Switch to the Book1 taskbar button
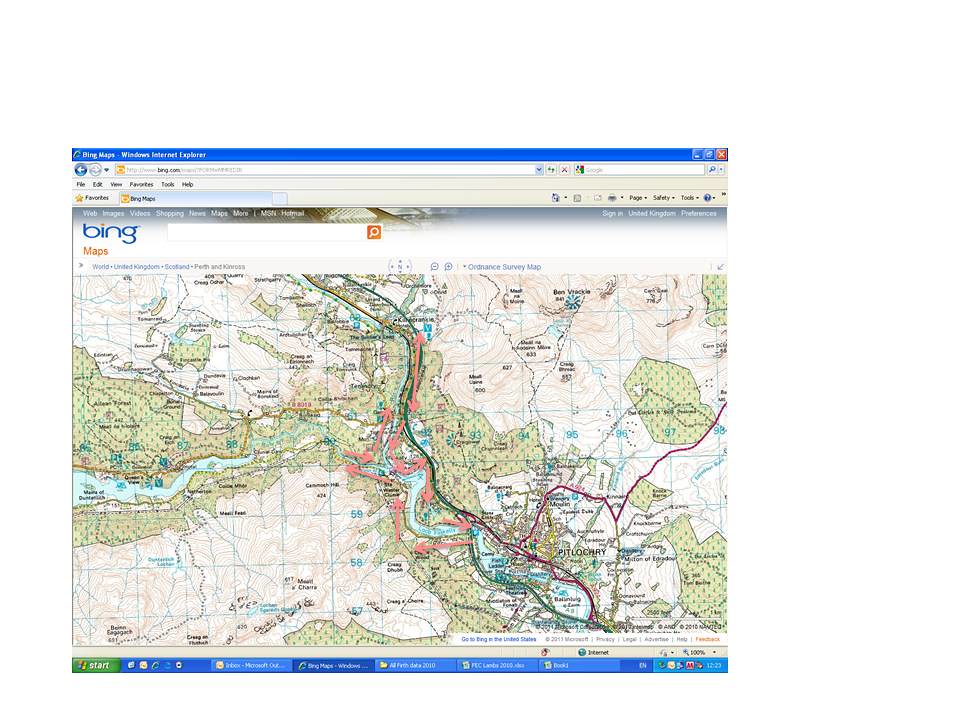 pyautogui.click(x=577, y=666)
